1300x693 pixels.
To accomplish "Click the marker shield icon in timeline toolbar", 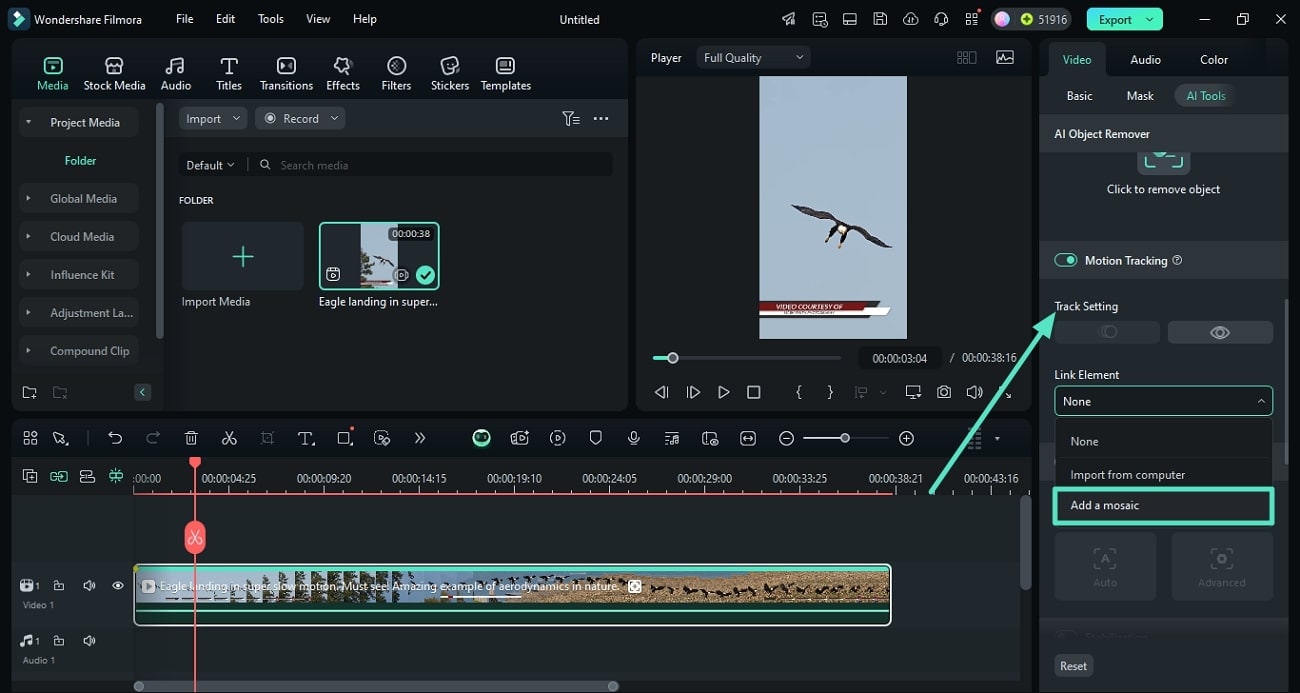I will pos(596,438).
